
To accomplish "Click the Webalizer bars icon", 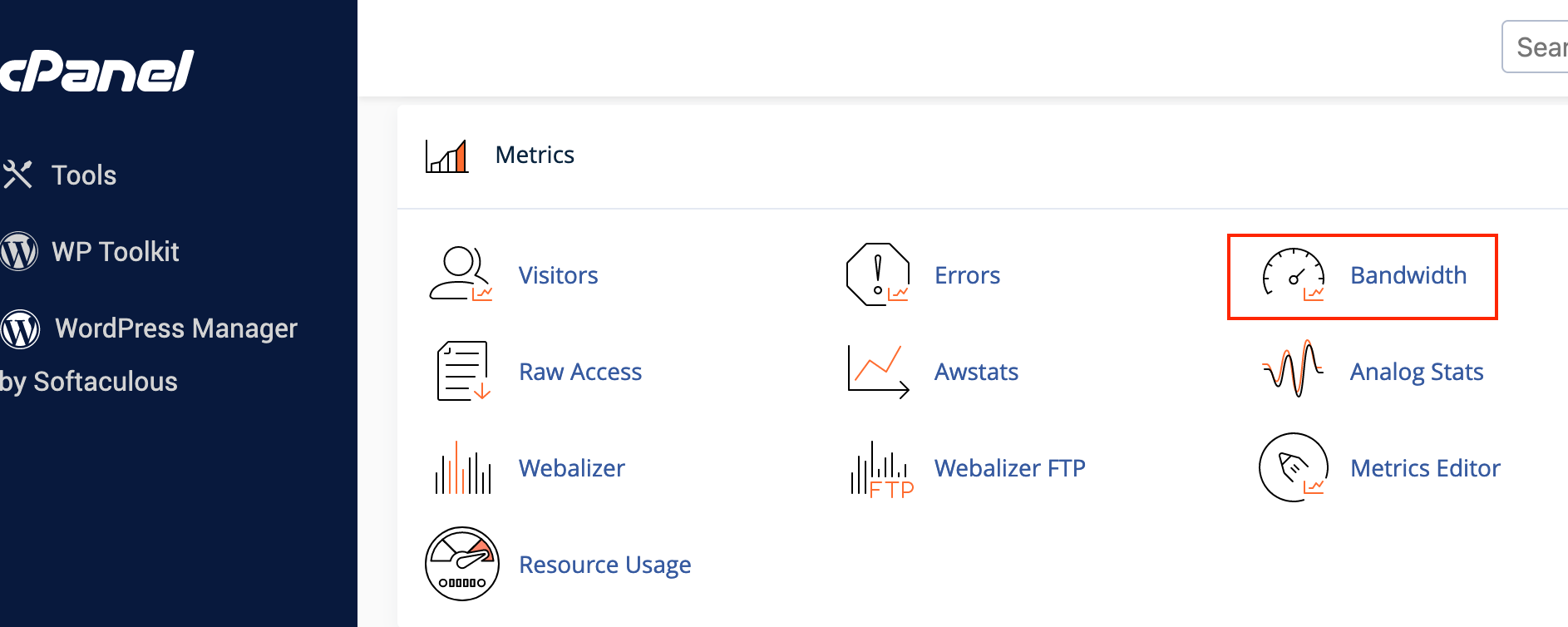I will pos(462,468).
